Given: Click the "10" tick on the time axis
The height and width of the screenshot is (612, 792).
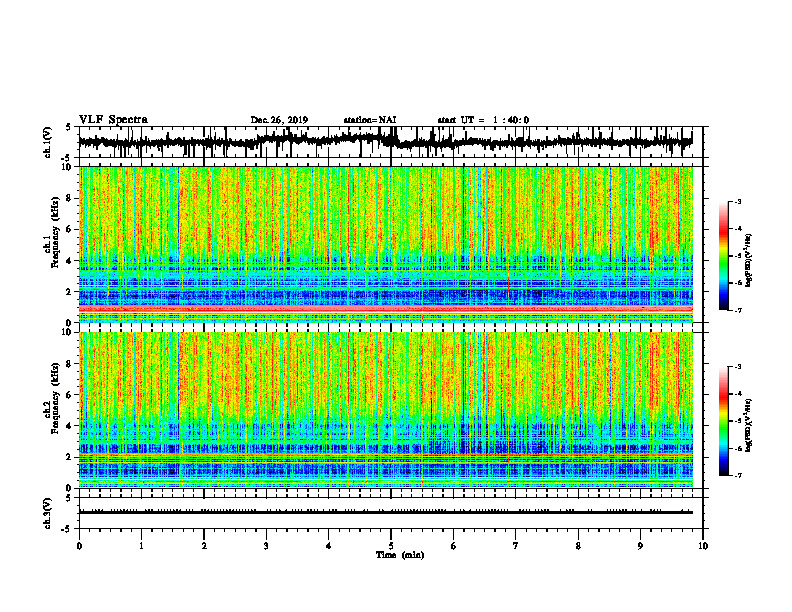Looking at the screenshot, I should [703, 546].
